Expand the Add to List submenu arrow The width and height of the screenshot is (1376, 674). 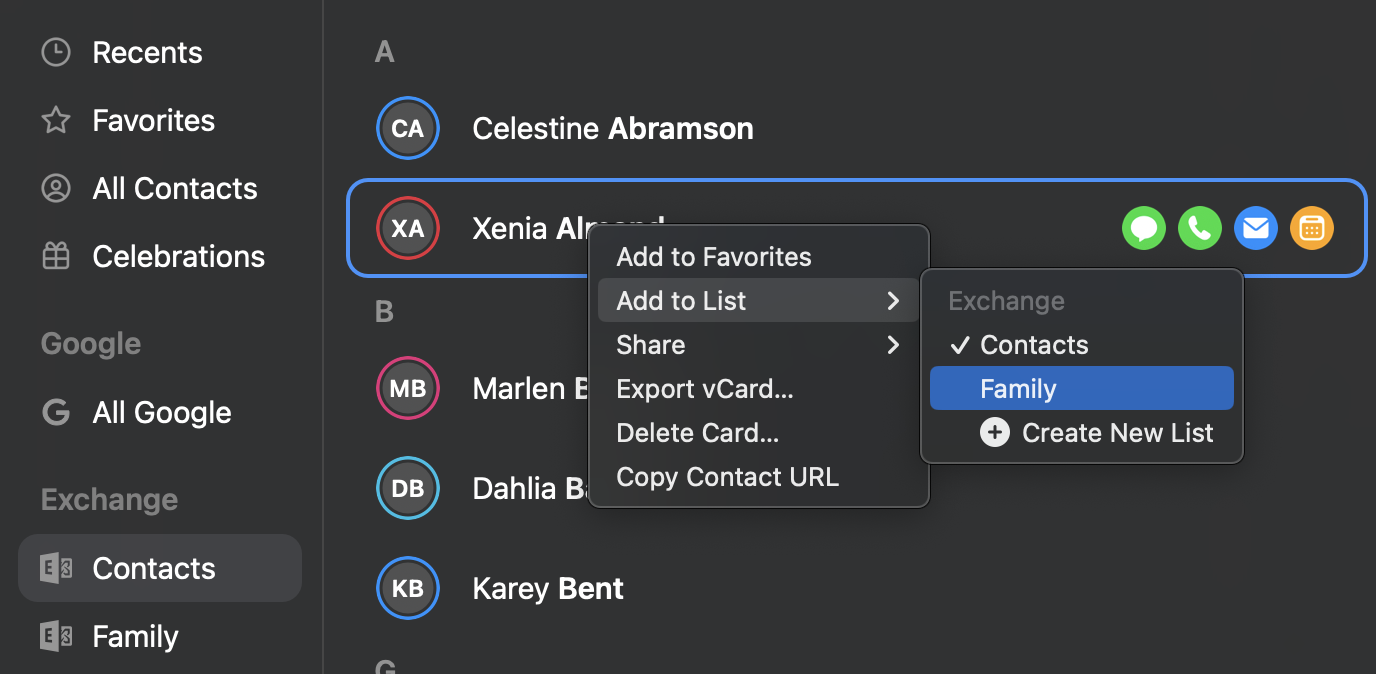point(893,301)
